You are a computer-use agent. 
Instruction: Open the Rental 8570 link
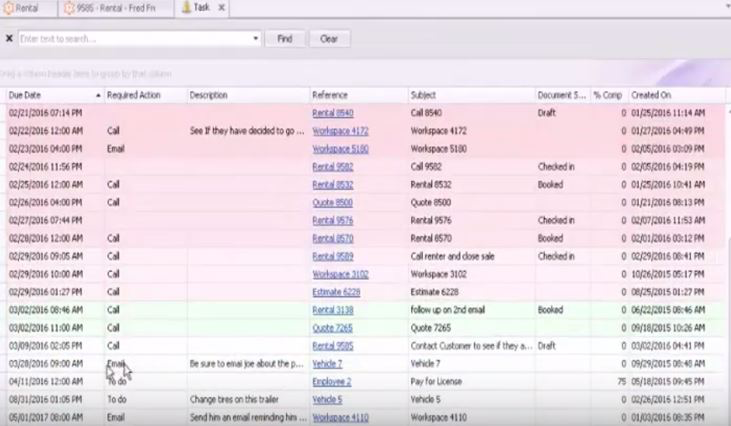(333, 239)
